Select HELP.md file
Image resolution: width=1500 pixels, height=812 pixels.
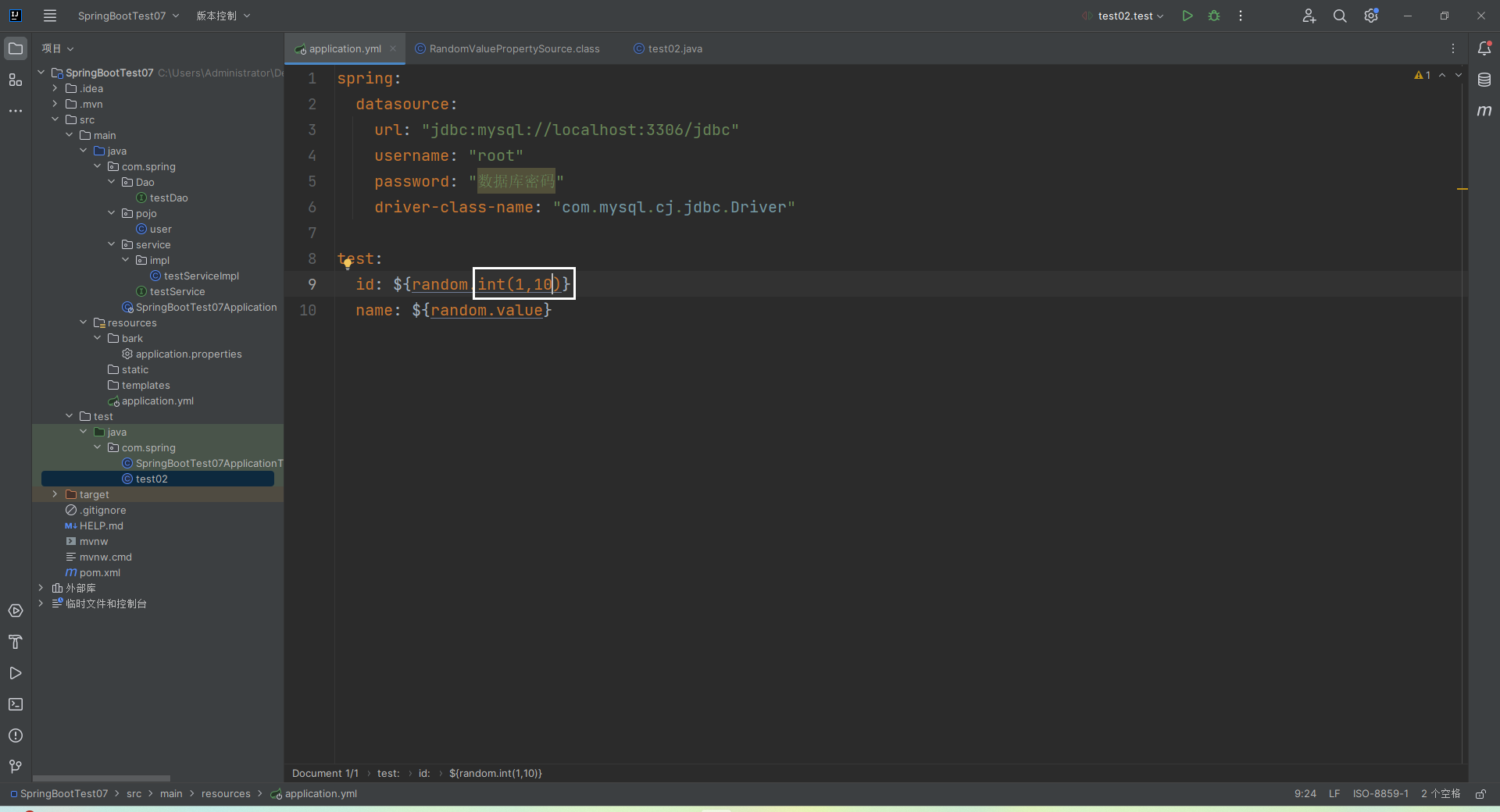coord(101,525)
